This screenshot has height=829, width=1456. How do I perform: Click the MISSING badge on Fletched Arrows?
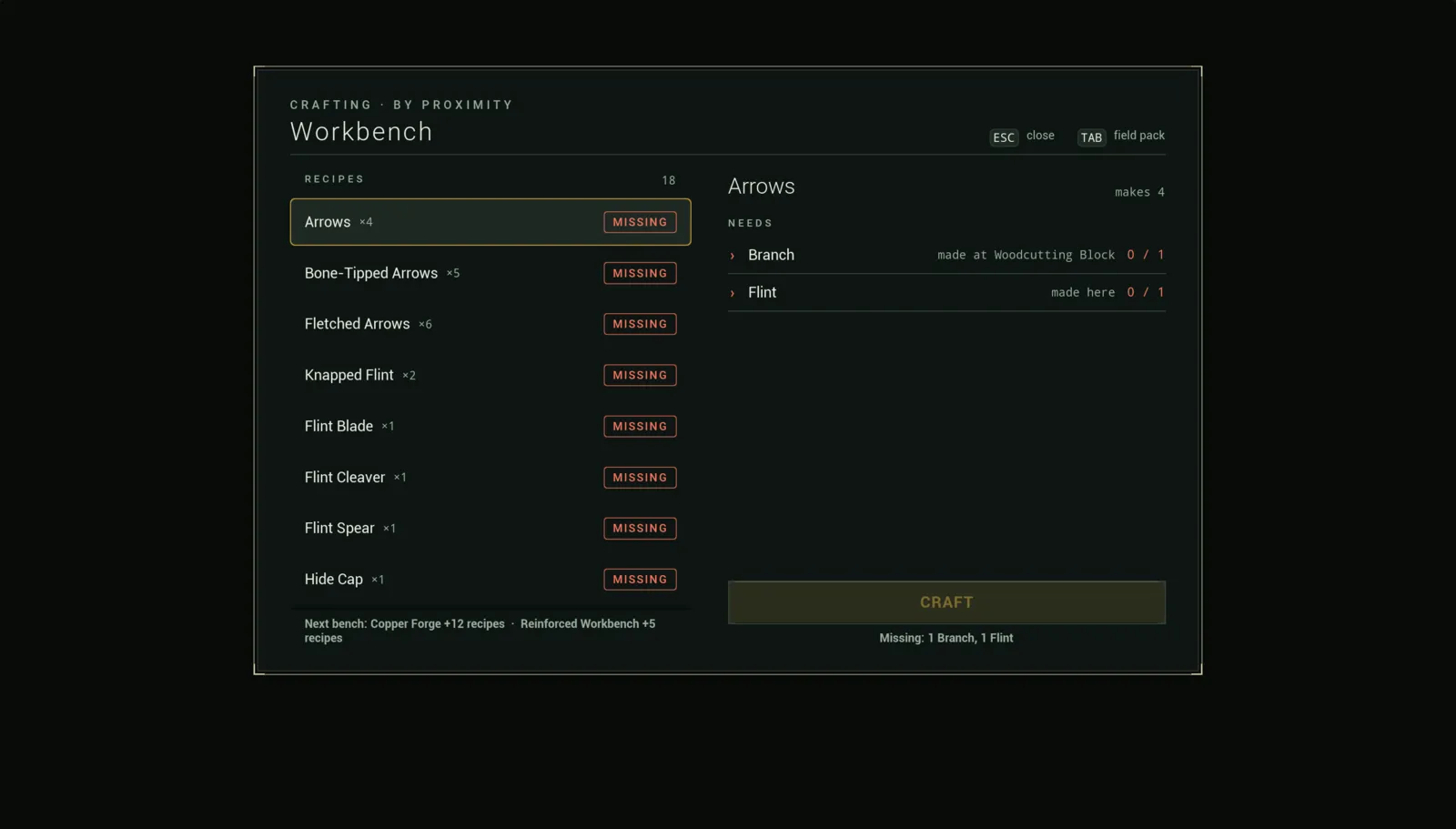coord(640,324)
